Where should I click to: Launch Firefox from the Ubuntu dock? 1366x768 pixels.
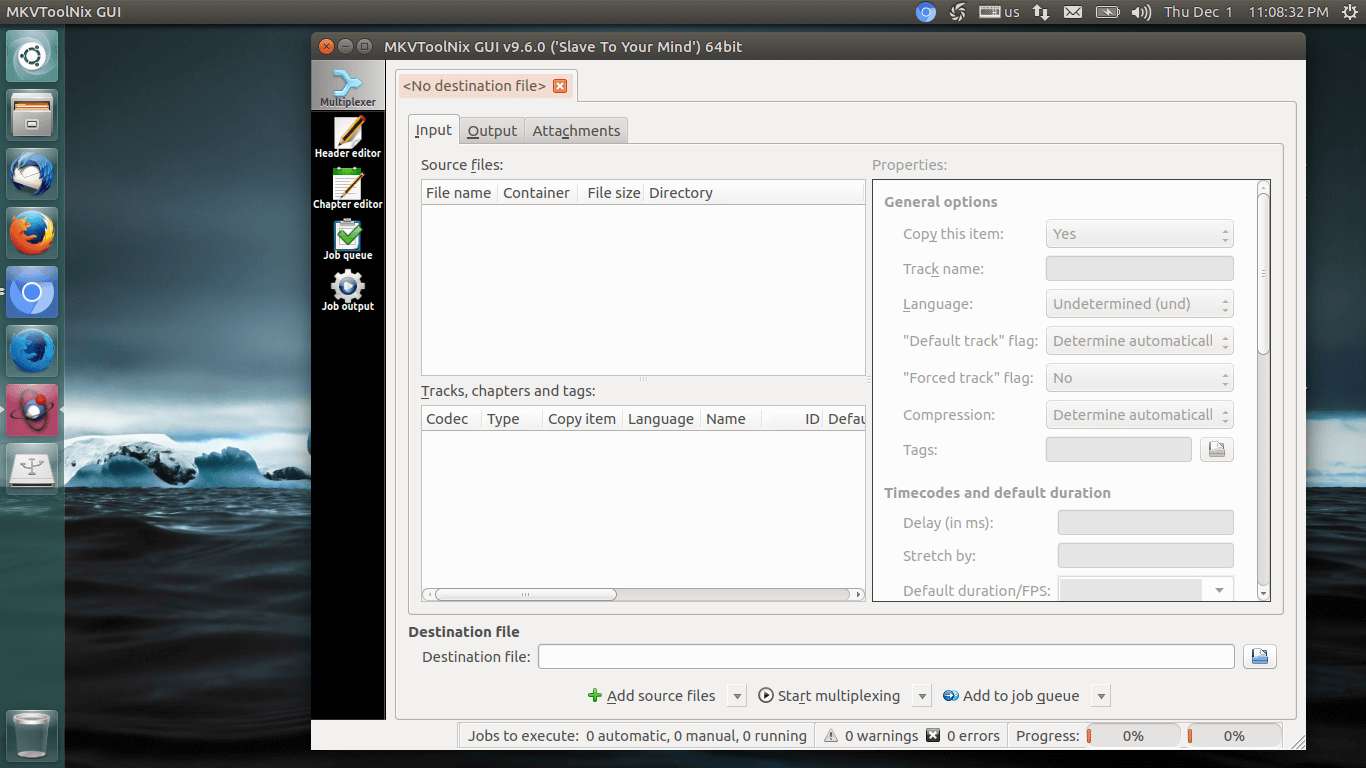point(32,234)
